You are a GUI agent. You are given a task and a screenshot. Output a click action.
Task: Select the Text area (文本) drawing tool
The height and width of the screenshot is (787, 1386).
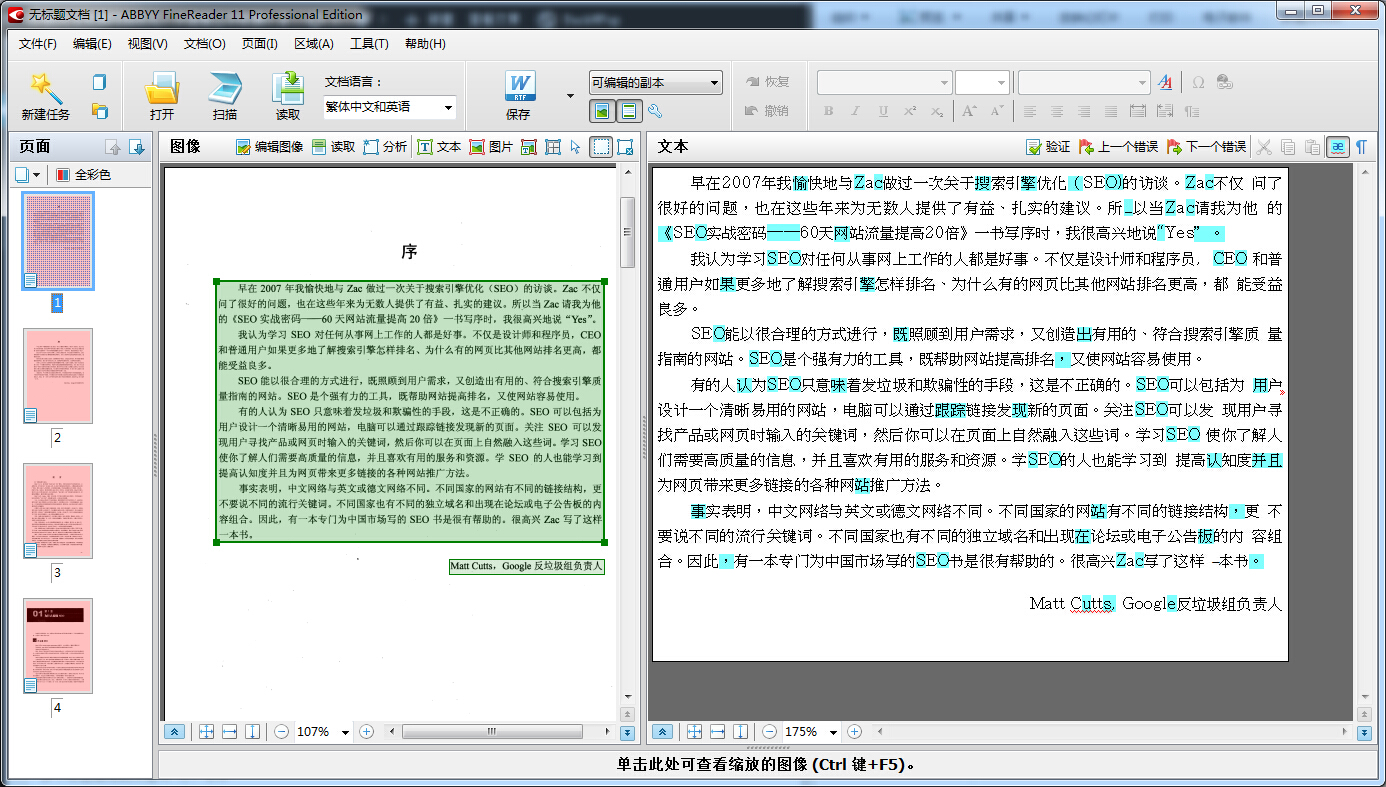(439, 147)
